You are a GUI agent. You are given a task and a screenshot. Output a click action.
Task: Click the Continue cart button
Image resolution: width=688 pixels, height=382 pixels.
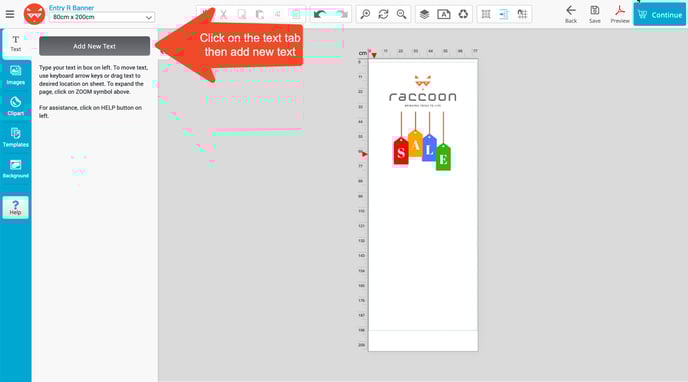tap(659, 14)
